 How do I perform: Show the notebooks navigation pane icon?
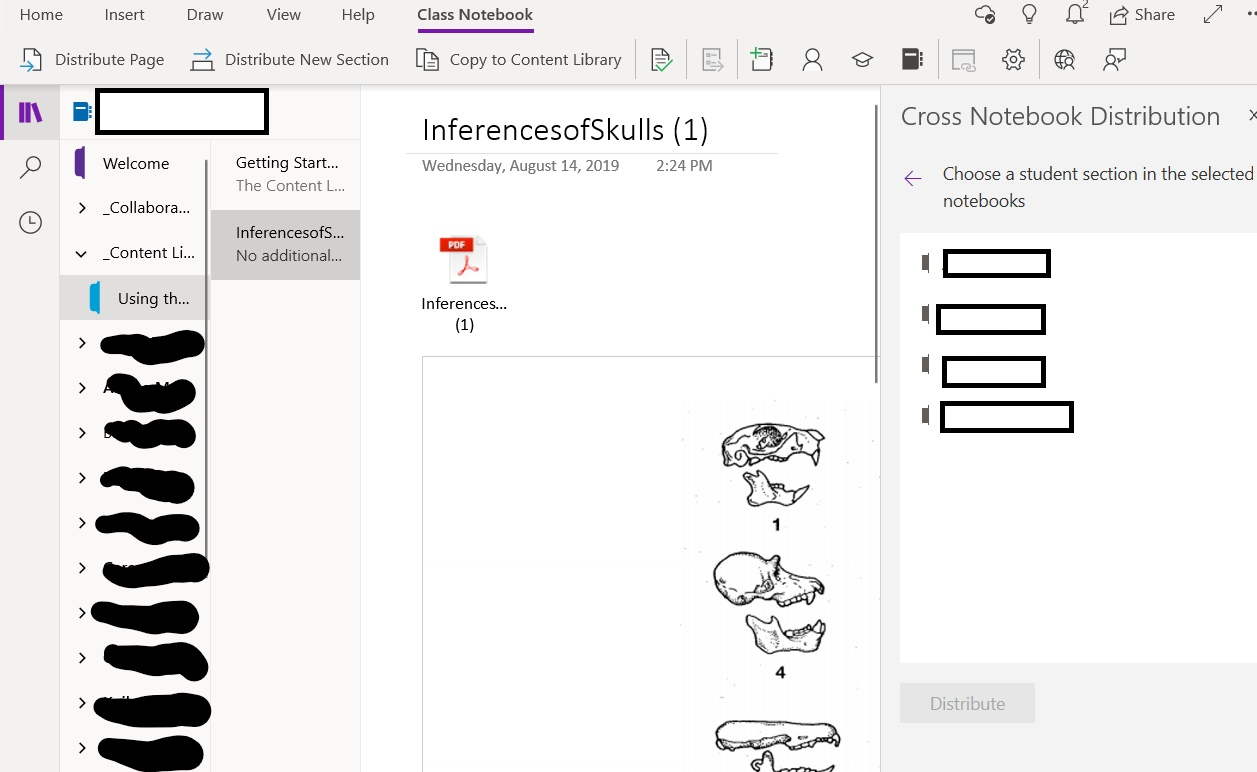pyautogui.click(x=31, y=112)
